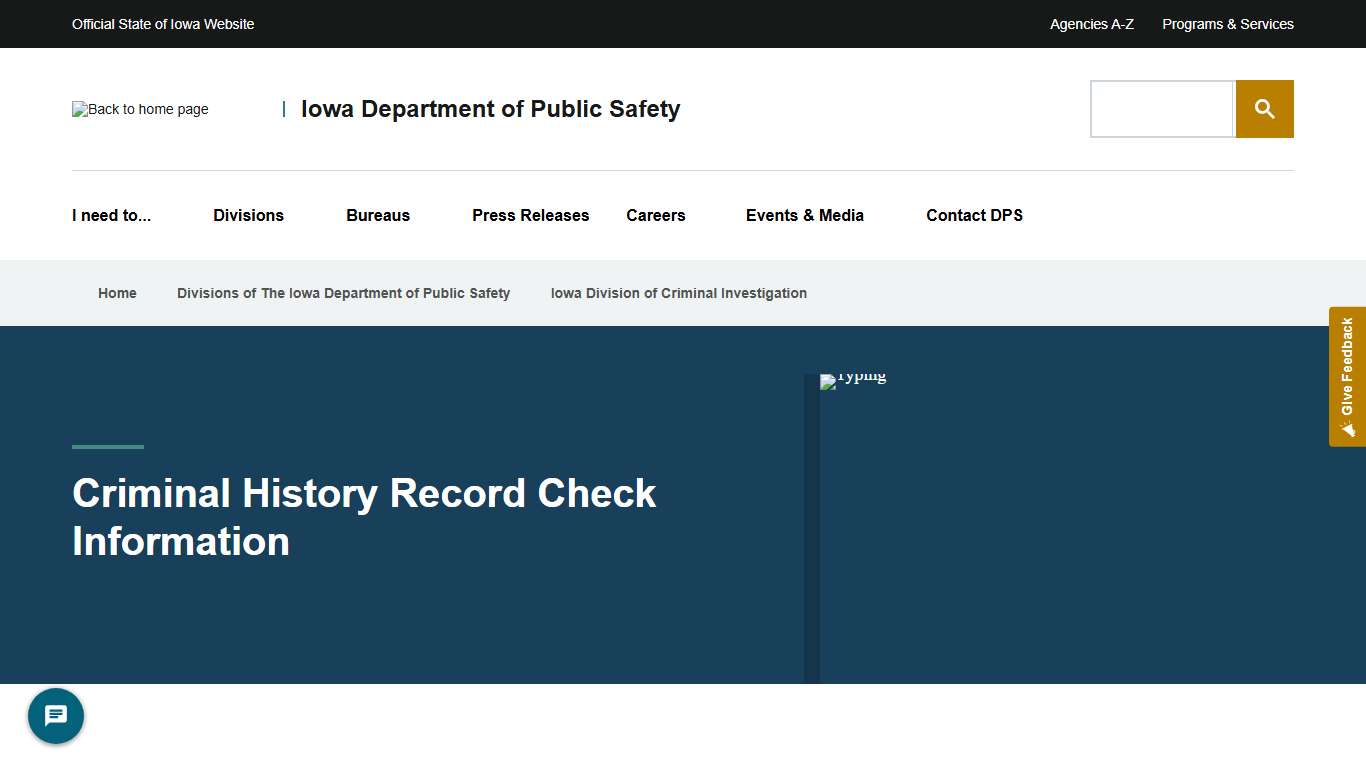The width and height of the screenshot is (1366, 768).
Task: Click Programs & Services in top bar
Action: click(1228, 23)
